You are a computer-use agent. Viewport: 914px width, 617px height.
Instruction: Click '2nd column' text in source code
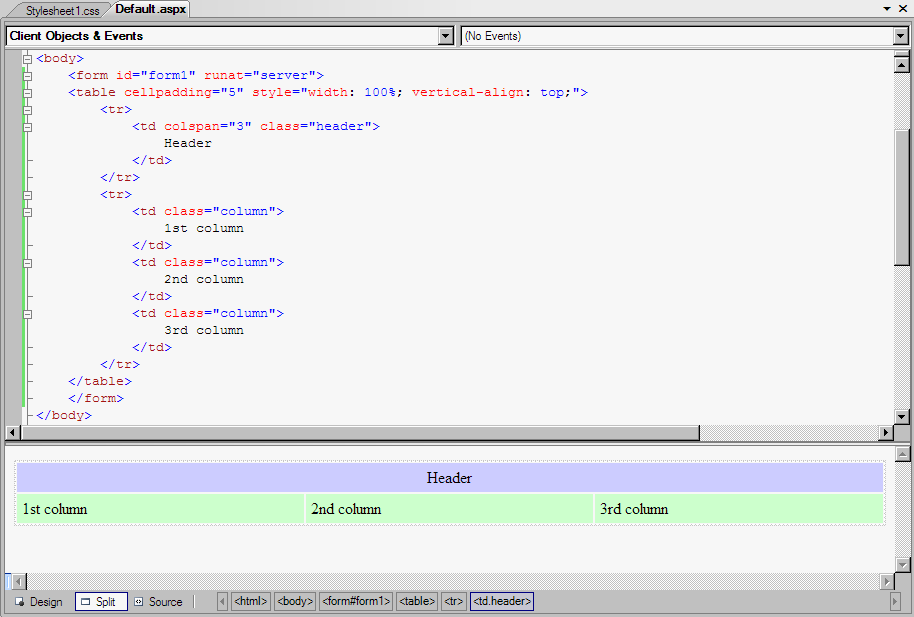pyautogui.click(x=204, y=279)
